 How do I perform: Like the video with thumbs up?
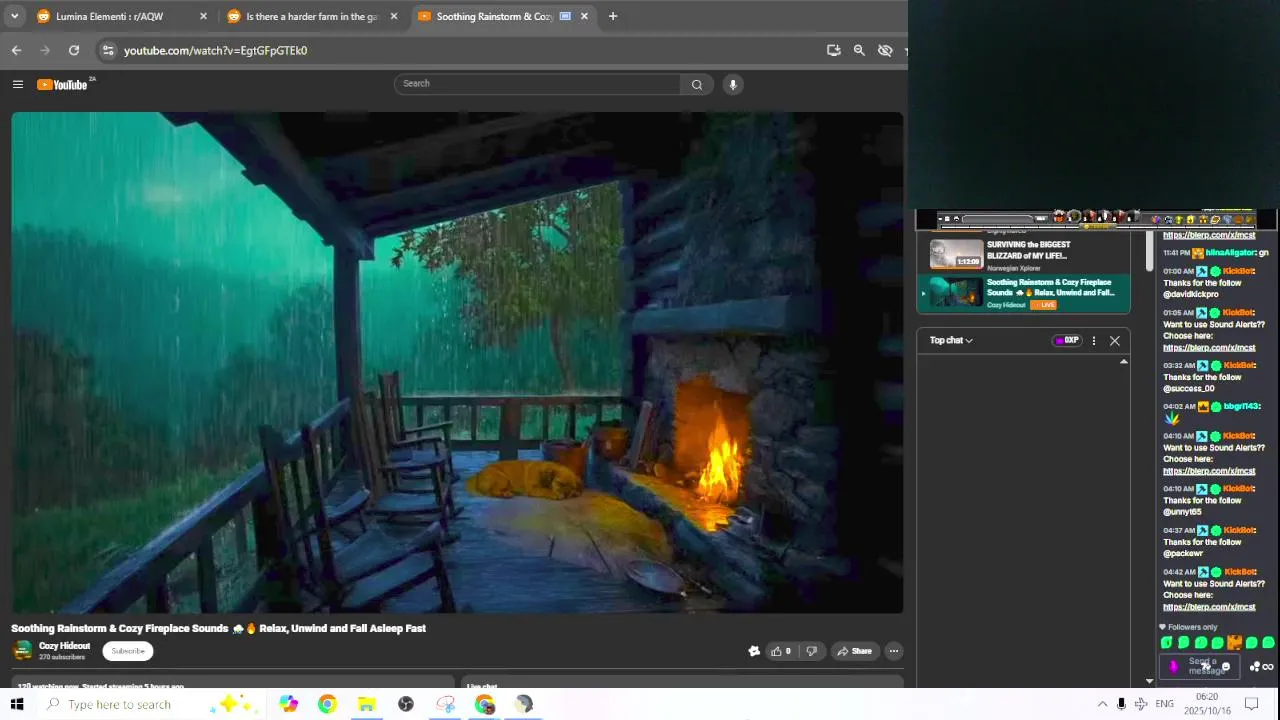[781, 651]
